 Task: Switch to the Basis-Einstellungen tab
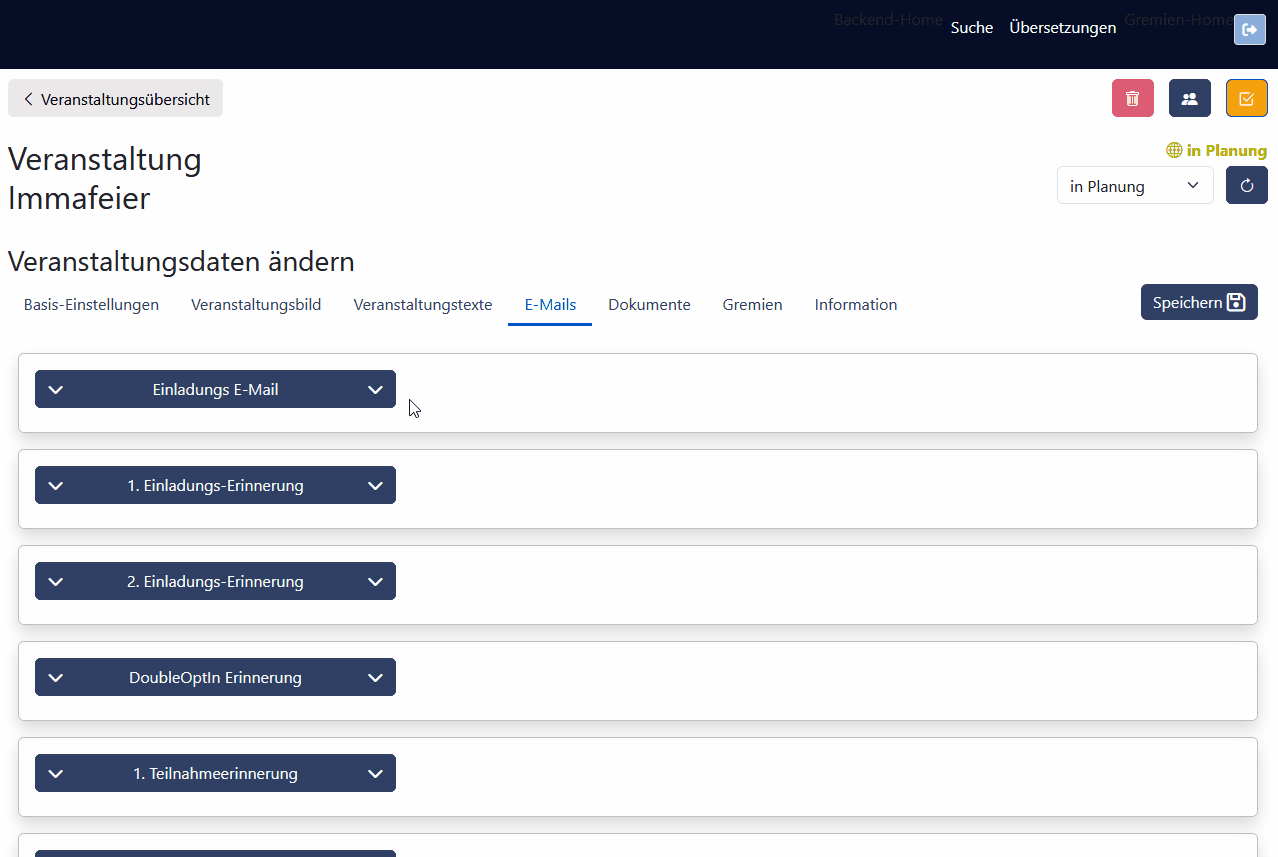click(x=91, y=305)
